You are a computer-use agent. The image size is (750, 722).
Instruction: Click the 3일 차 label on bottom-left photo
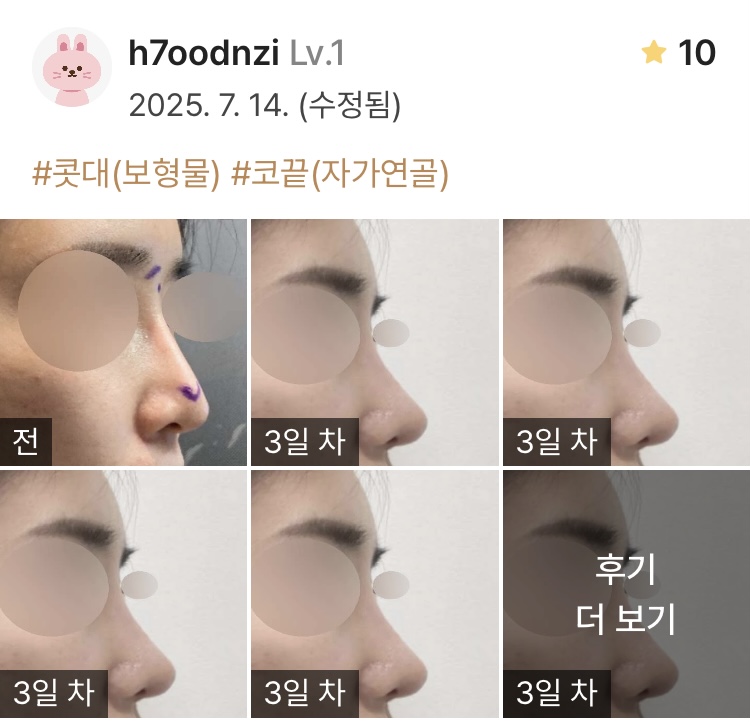click(x=54, y=693)
